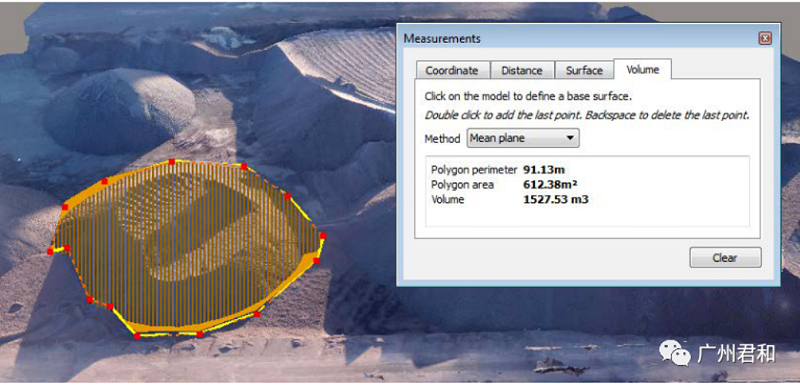This screenshot has width=800, height=385.
Task: Click the Mean plane combo box
Action: point(523,138)
